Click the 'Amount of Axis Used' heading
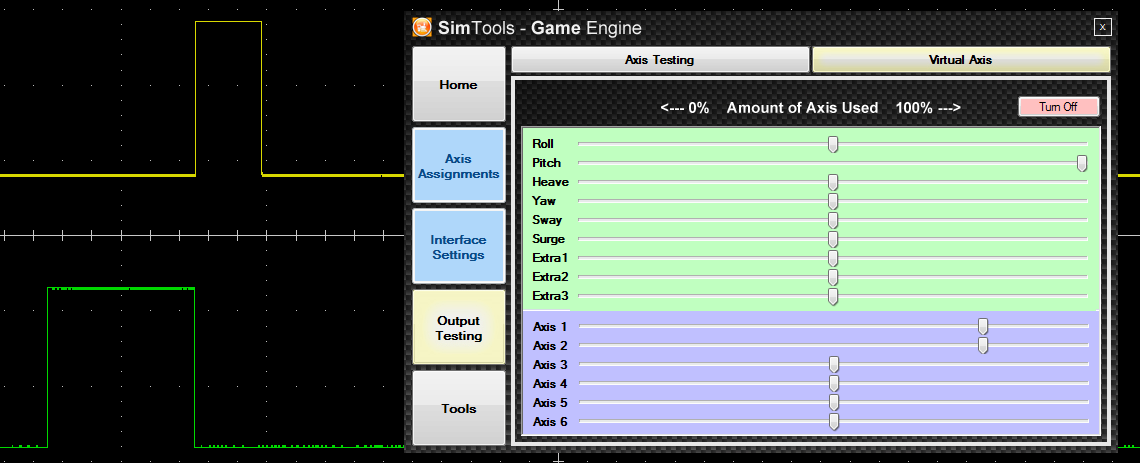1140x463 pixels. (x=803, y=108)
